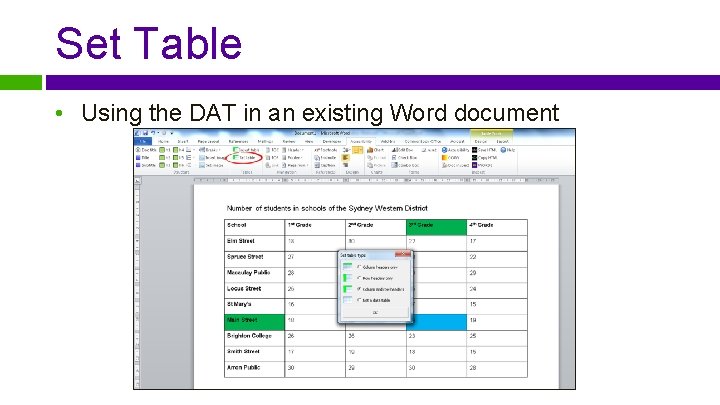
Task: Click the Set Image ribbon button
Action: [x=211, y=165]
